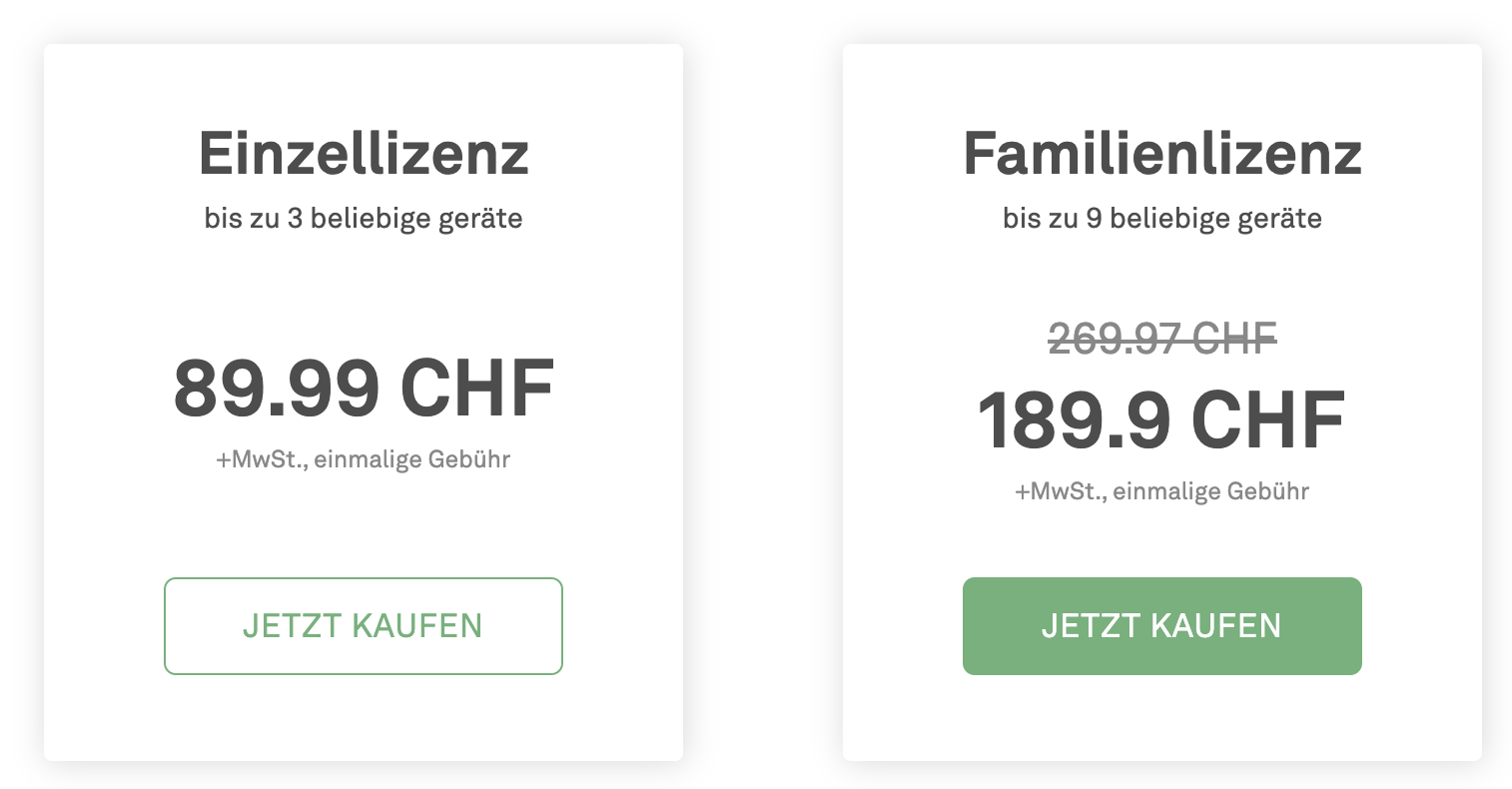Viewport: 1512px width, 789px height.
Task: Click the word "einmalige" below the 189.9 price
Action: point(1168,491)
